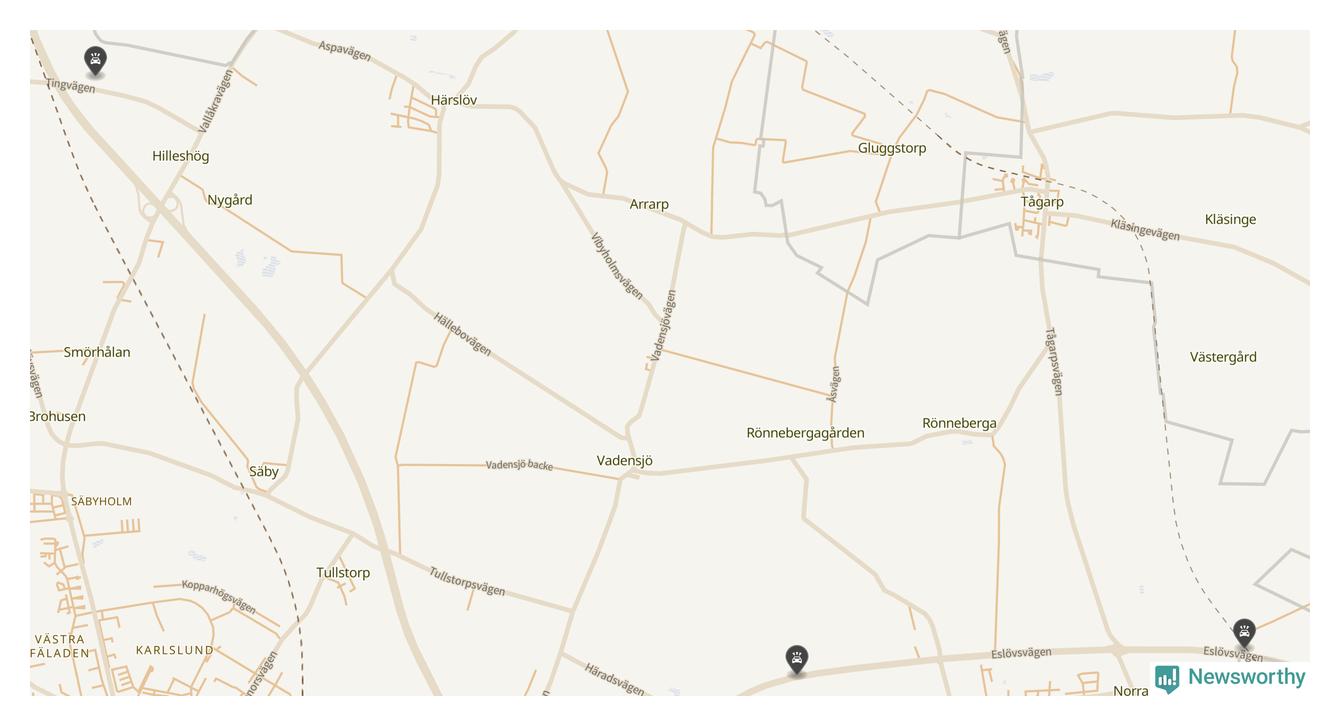Select the Tullstorp place label
Viewport: 1340px width, 726px height.
(x=343, y=573)
